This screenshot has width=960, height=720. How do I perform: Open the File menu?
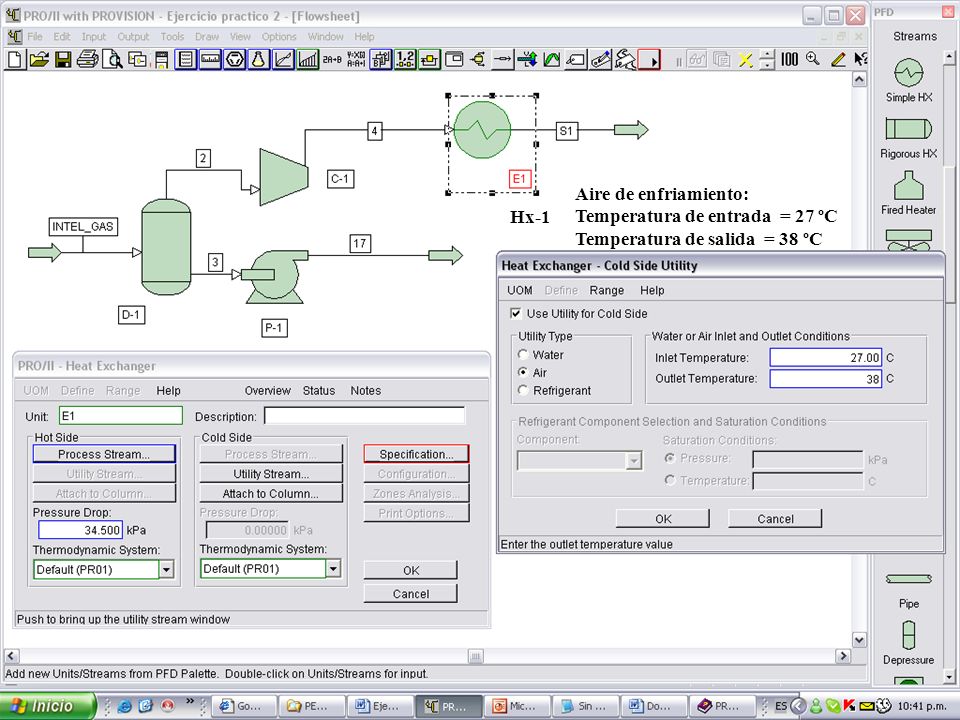pos(35,37)
